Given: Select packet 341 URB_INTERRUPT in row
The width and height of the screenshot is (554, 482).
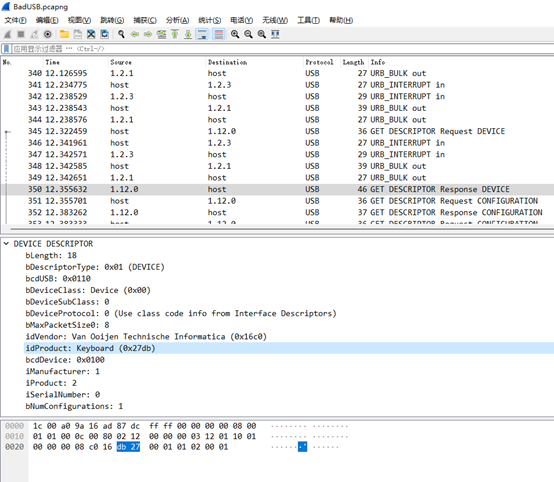Looking at the screenshot, I should 277,85.
